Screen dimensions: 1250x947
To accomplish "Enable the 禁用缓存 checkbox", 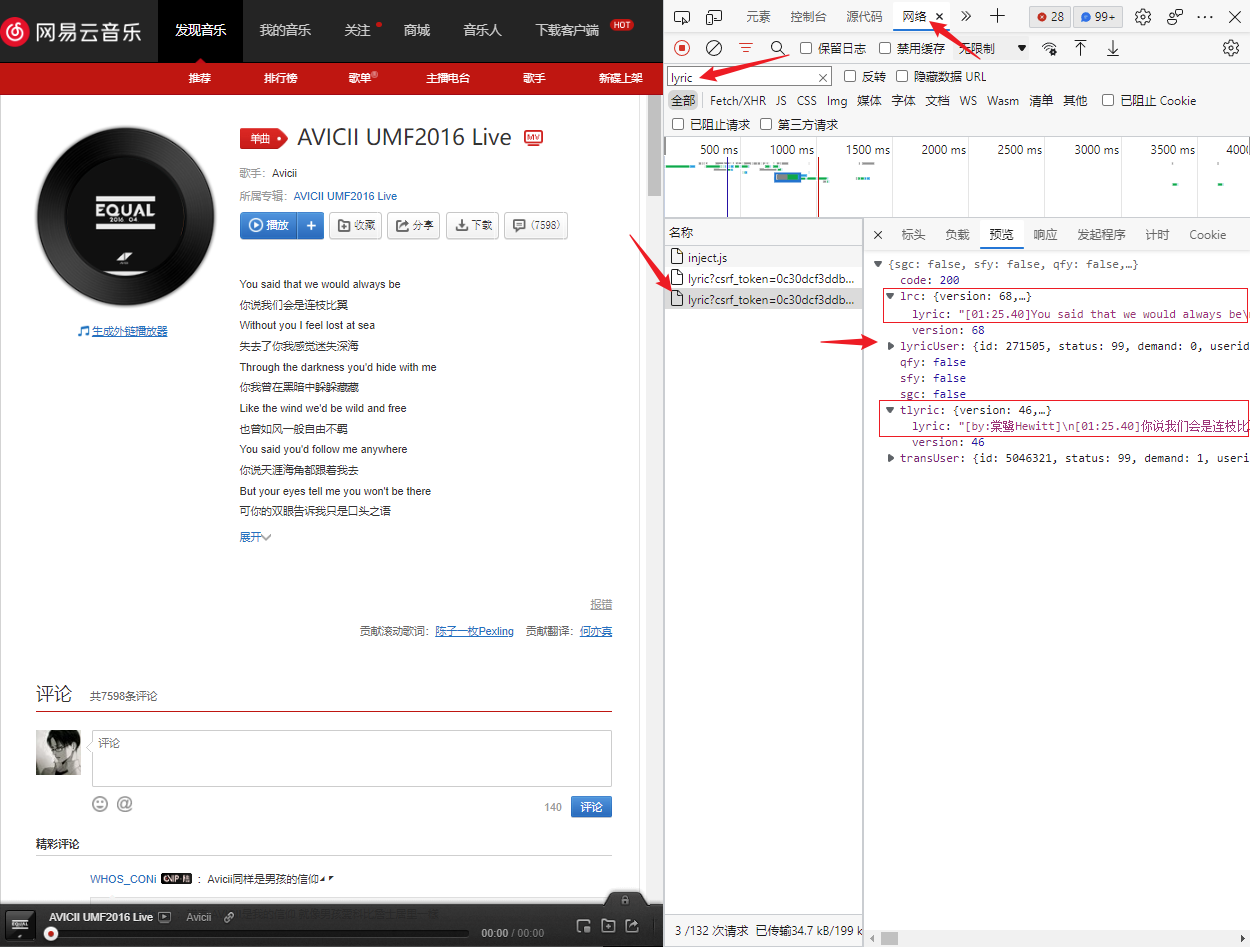I will [885, 48].
